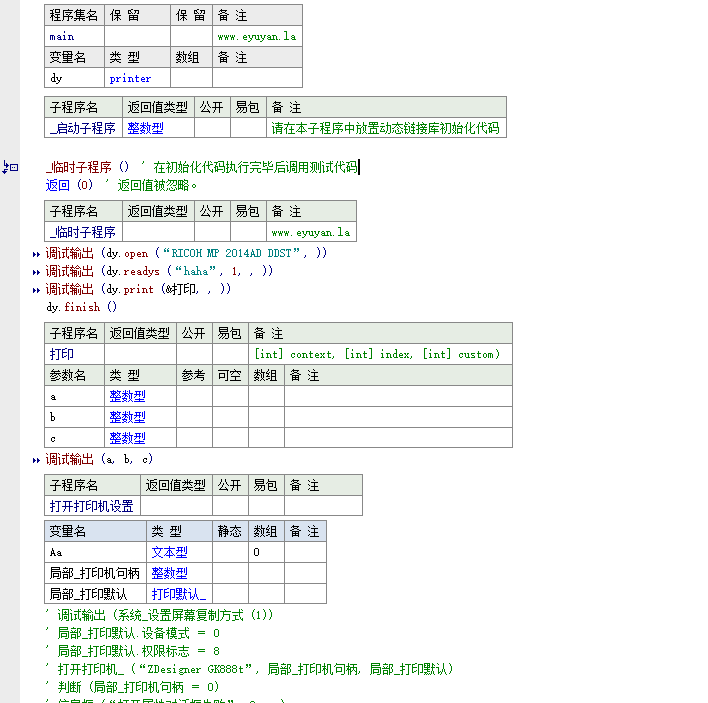Viewport: 708px width, 703px height.
Task: Open the 文本型 type of variable Aa
Action: pyautogui.click(x=169, y=552)
